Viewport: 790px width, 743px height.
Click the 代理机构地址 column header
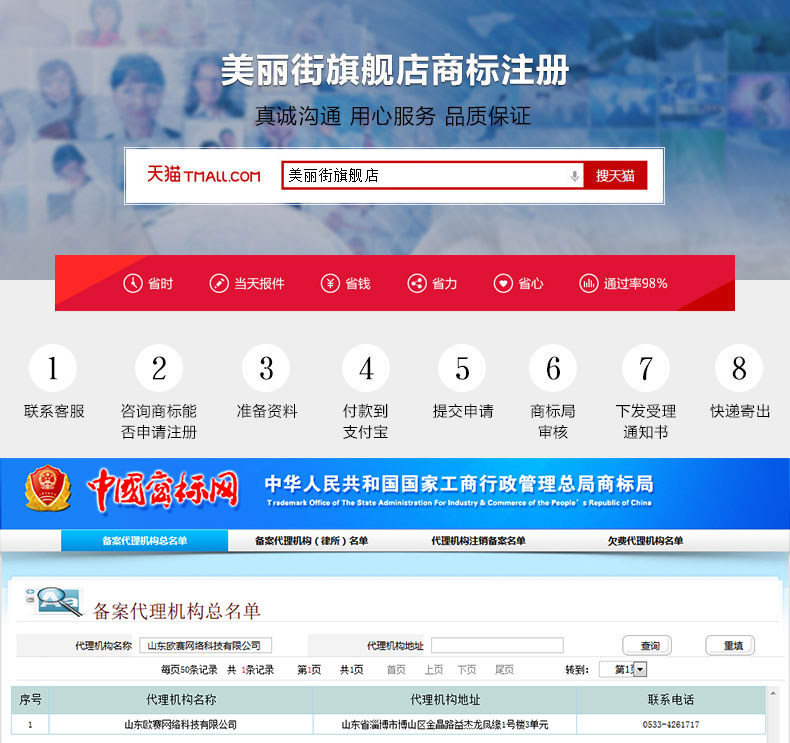point(445,699)
